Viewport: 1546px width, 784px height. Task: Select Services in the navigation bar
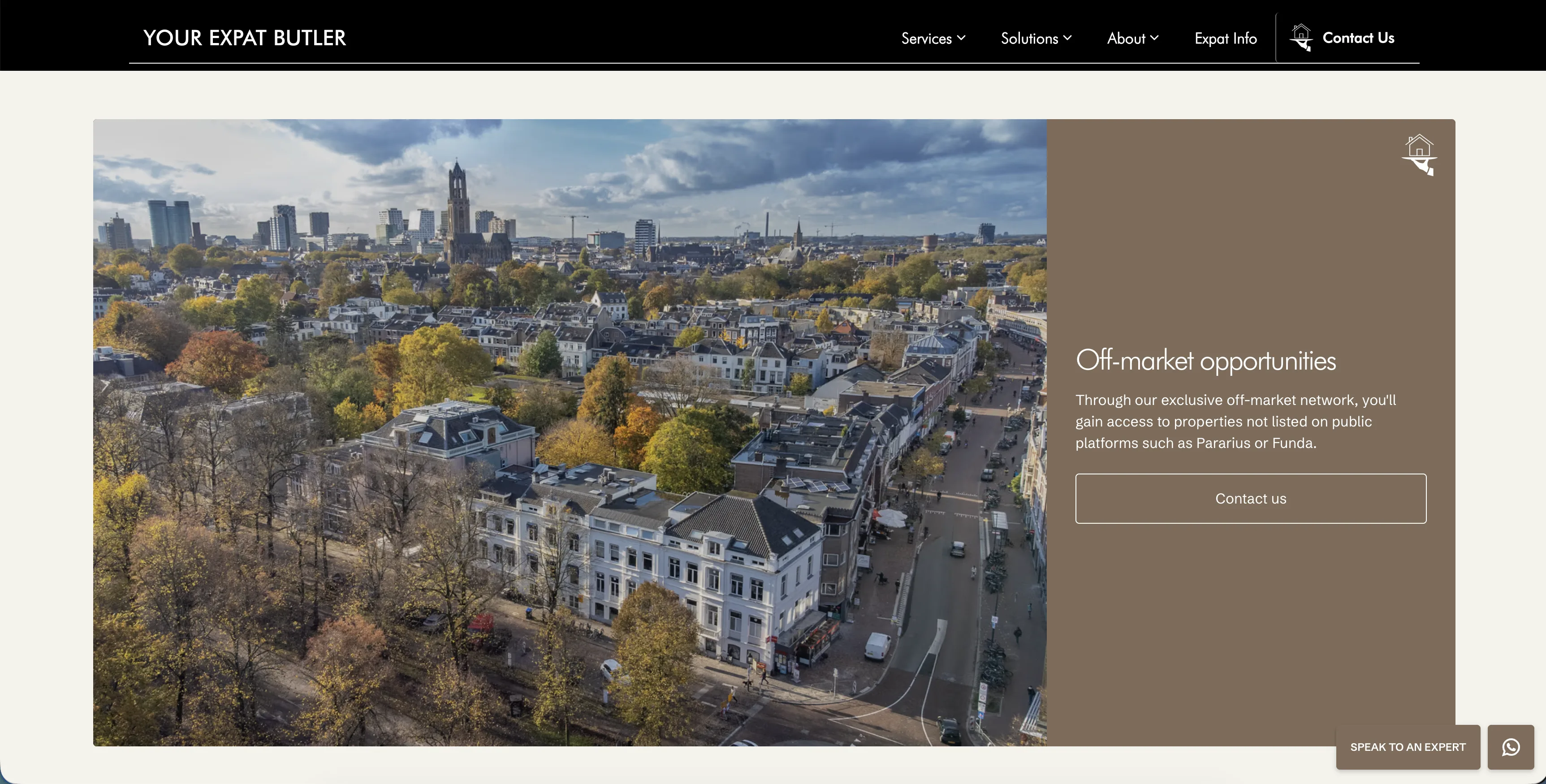click(x=927, y=38)
